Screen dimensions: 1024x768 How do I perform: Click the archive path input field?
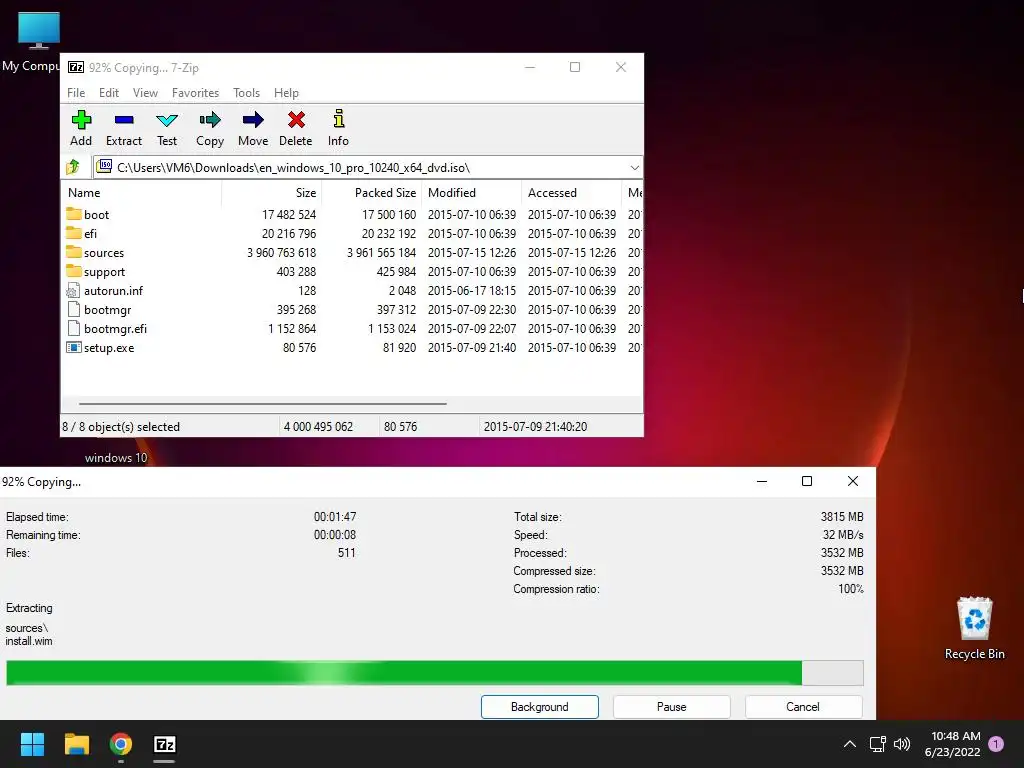point(368,168)
